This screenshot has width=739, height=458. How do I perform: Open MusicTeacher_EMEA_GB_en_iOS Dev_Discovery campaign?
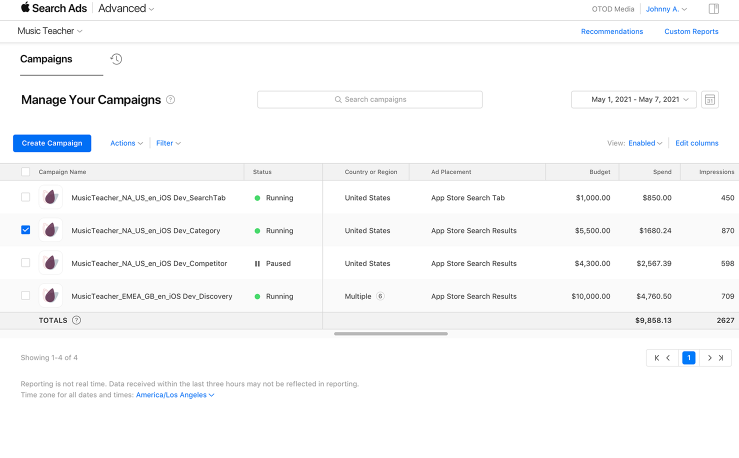[152, 296]
